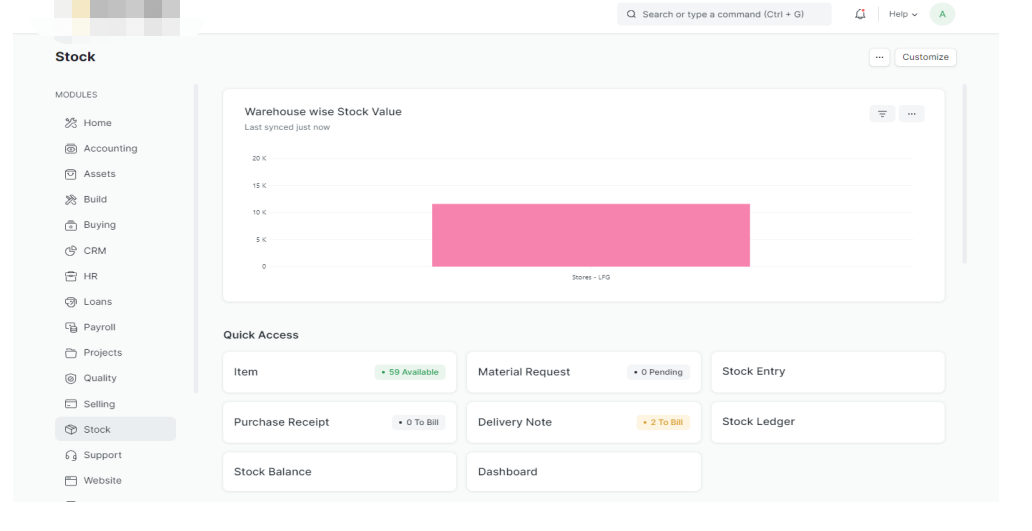Open the notifications bell icon

860,14
